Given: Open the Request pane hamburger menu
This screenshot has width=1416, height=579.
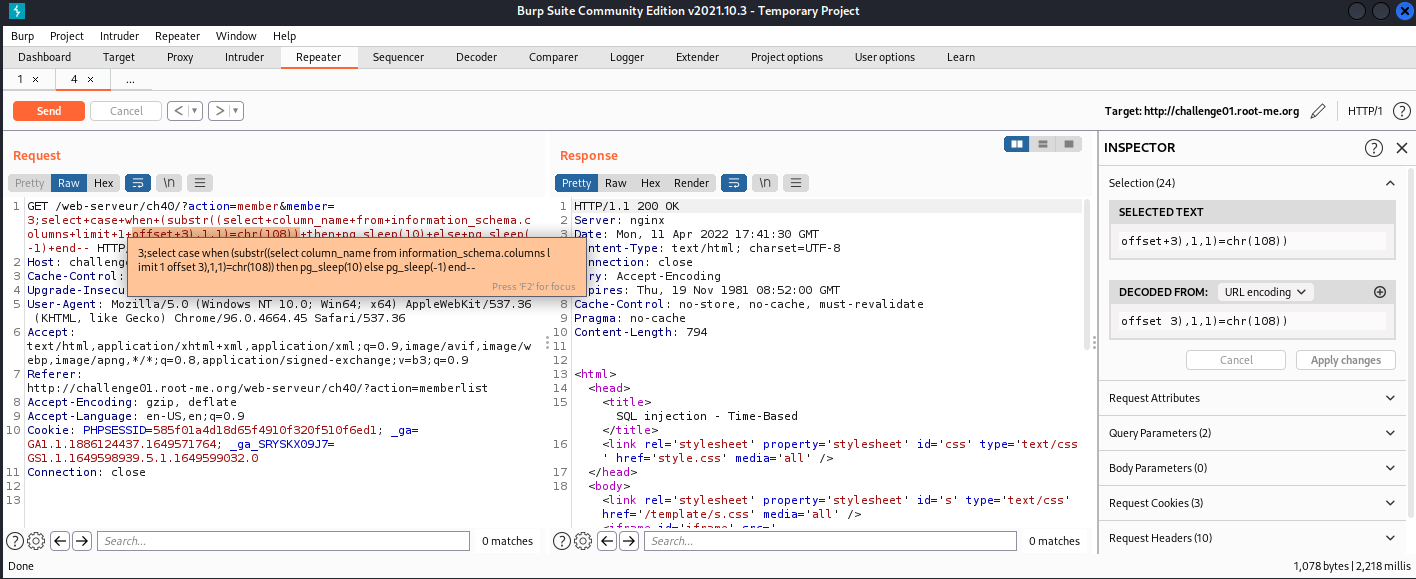Looking at the screenshot, I should (199, 183).
